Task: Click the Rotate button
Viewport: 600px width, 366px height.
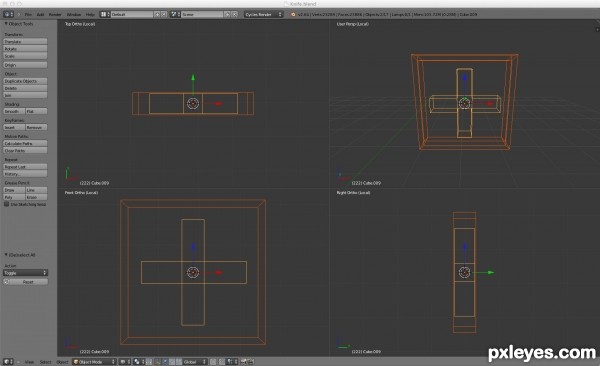Action: coord(25,49)
